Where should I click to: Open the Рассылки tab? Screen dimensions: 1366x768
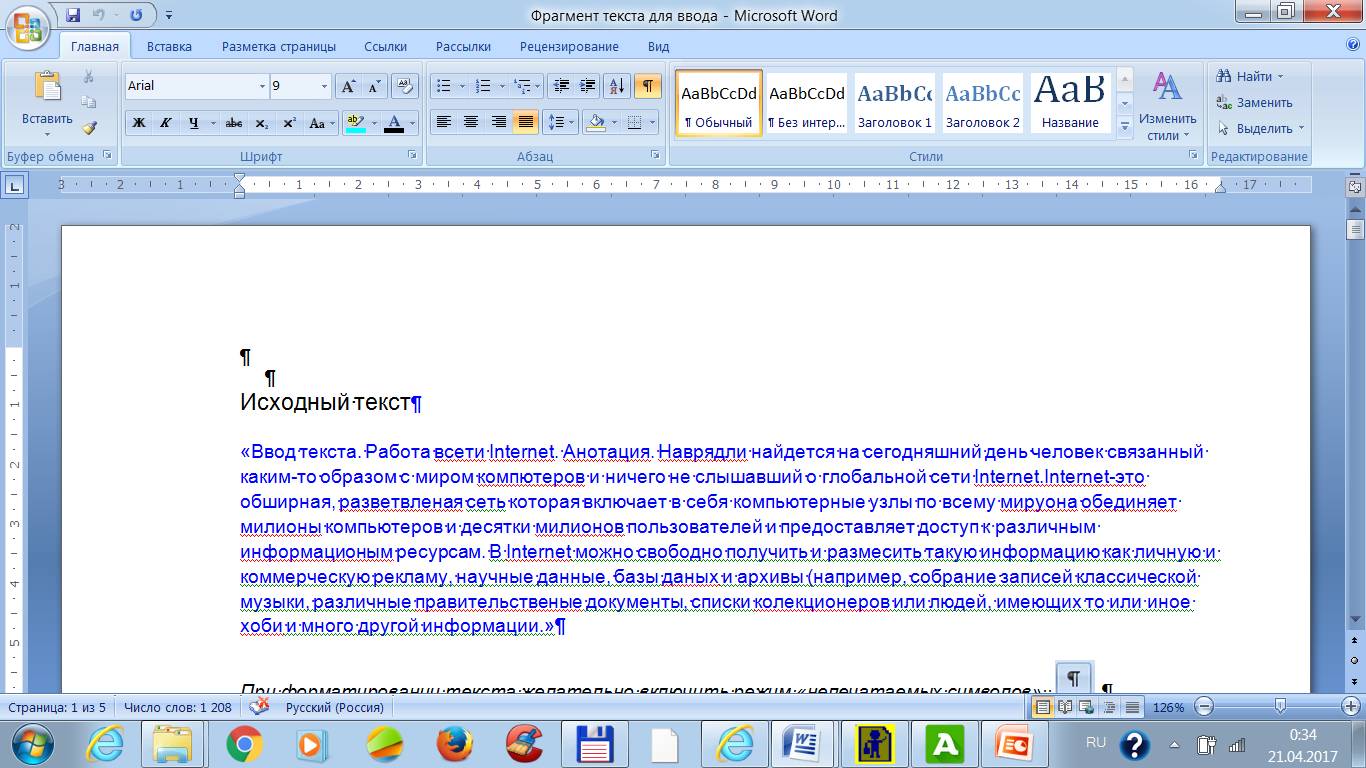click(463, 46)
